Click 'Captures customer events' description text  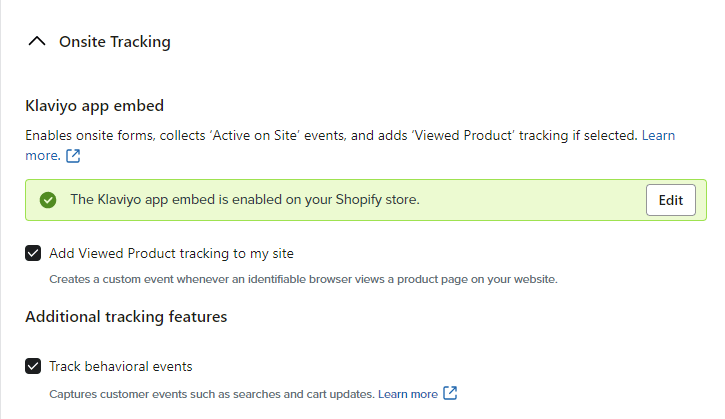point(212,394)
